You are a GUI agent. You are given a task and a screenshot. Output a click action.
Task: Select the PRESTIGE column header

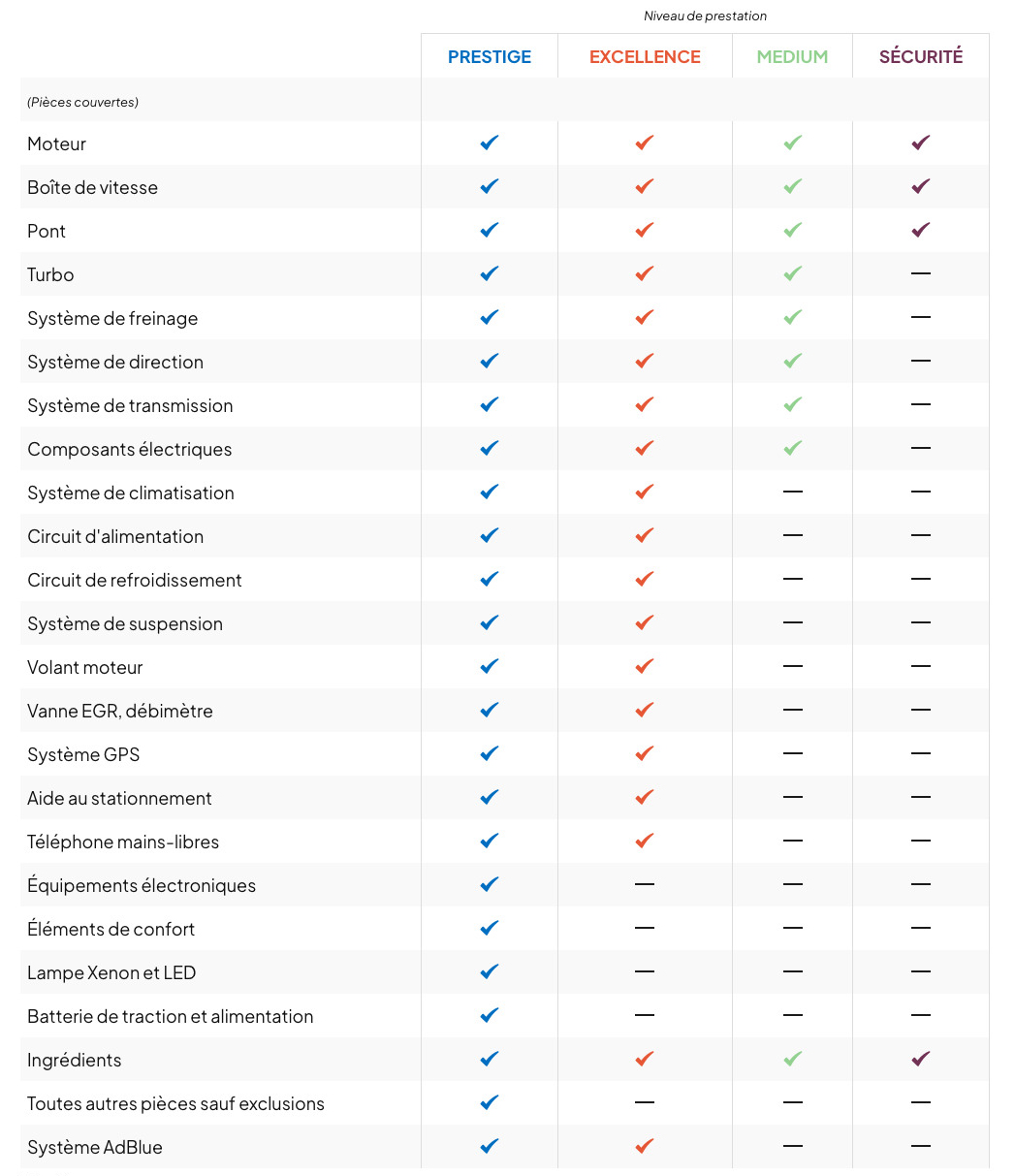(x=490, y=56)
